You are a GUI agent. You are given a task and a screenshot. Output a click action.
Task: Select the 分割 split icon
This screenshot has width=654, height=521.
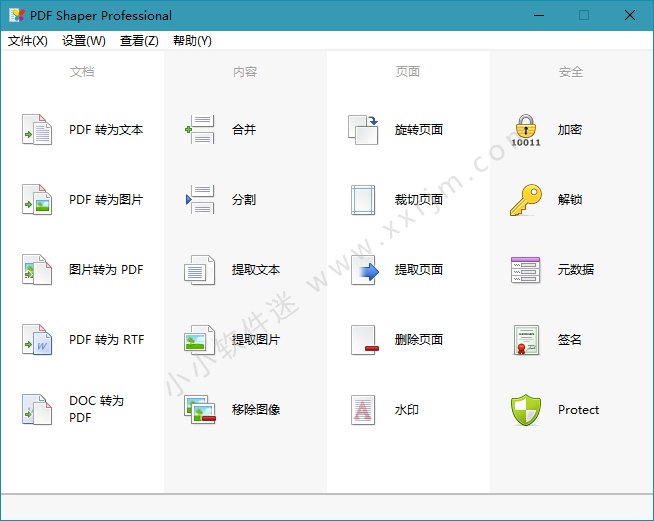[200, 200]
